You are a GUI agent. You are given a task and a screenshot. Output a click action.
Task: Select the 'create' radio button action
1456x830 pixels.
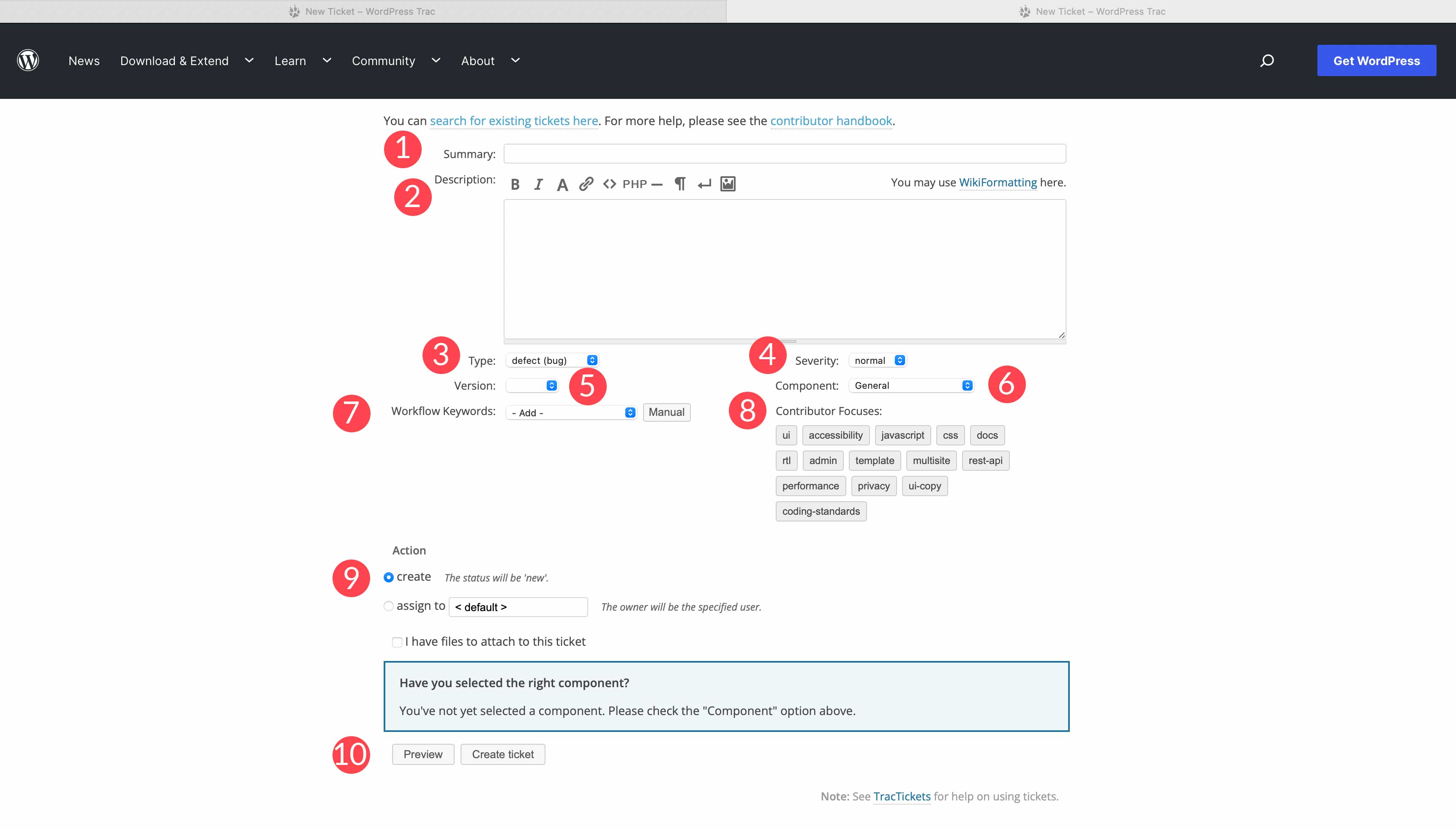click(x=388, y=576)
